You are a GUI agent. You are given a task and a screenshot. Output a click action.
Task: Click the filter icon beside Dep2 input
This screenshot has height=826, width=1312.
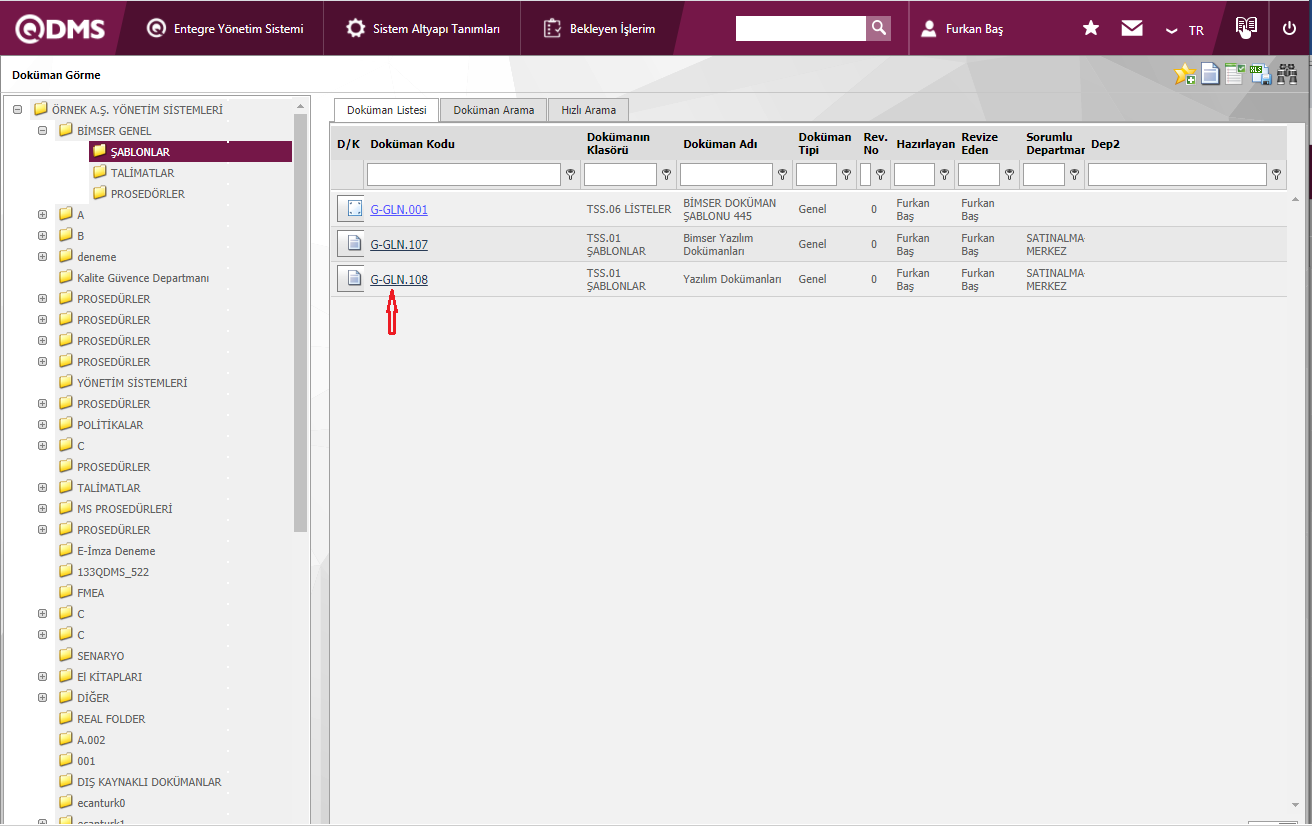pos(1277,175)
